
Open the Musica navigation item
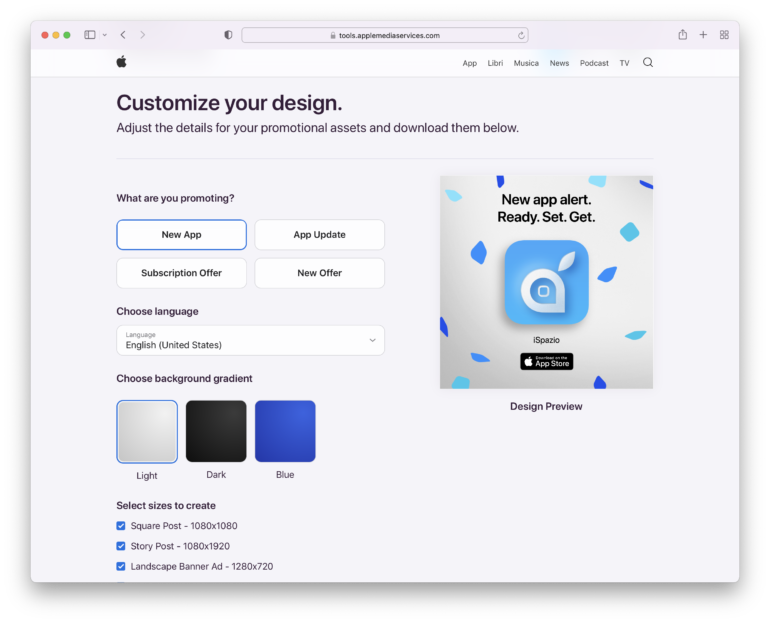coord(526,63)
